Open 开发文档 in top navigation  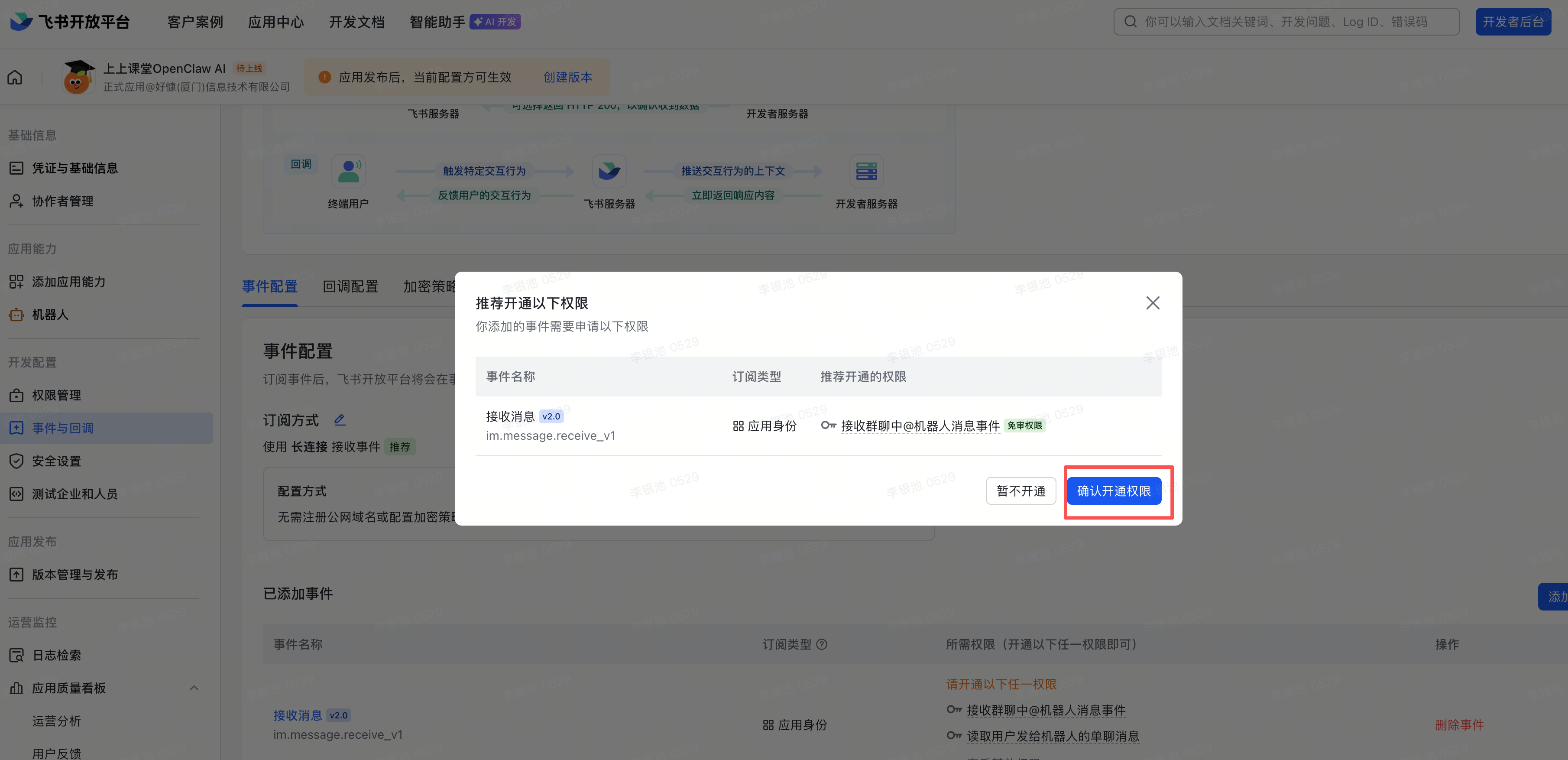[356, 22]
